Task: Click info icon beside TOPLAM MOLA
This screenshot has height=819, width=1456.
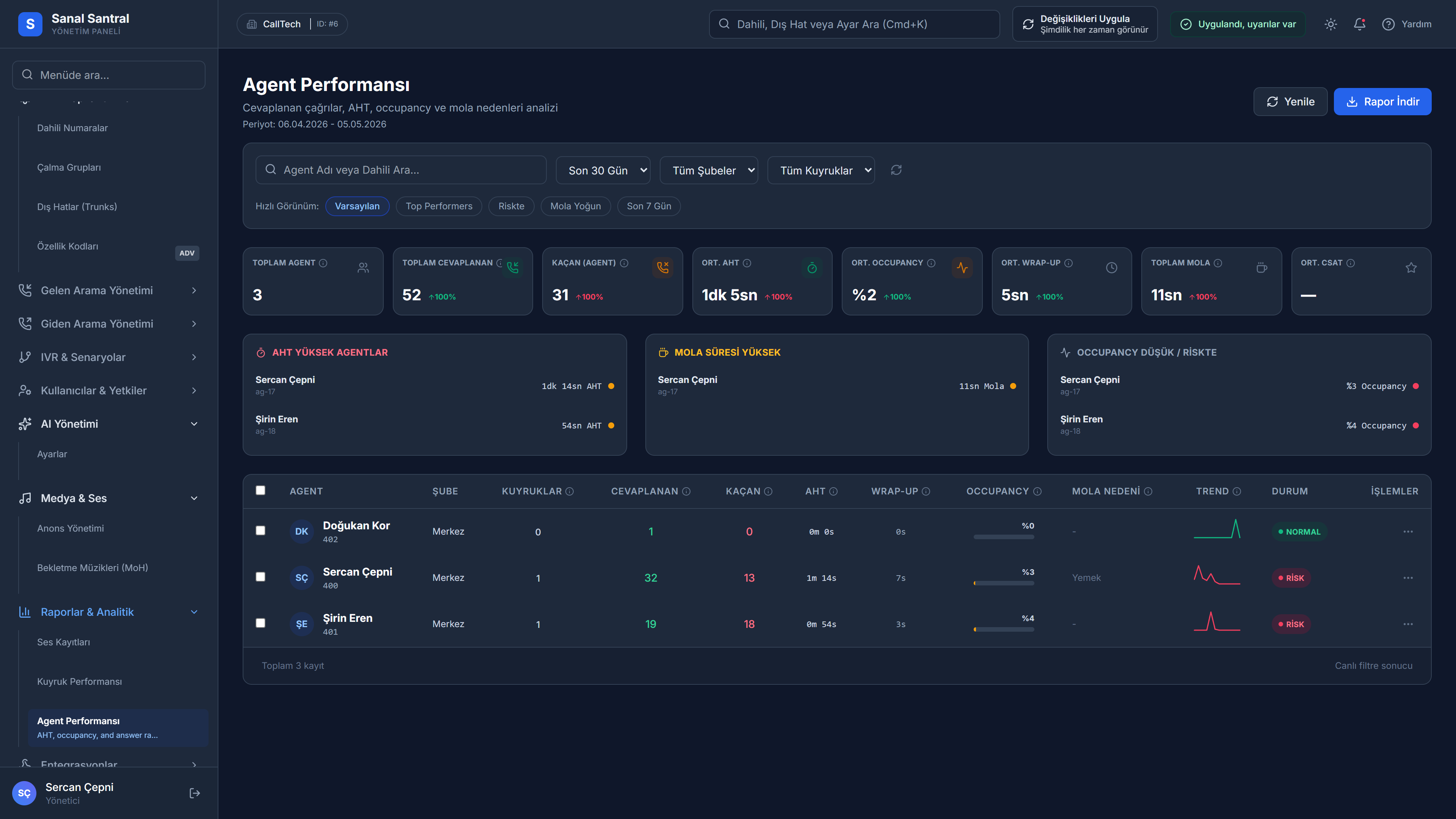Action: pos(1218,263)
